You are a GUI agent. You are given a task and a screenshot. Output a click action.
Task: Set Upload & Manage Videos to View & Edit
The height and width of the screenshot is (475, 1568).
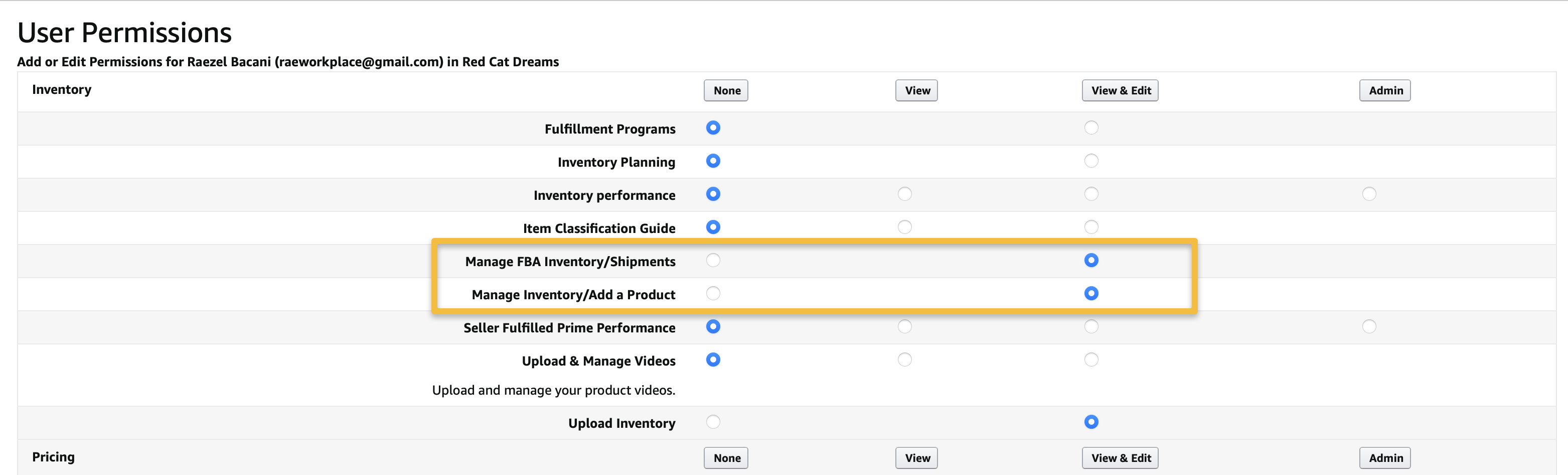1091,360
